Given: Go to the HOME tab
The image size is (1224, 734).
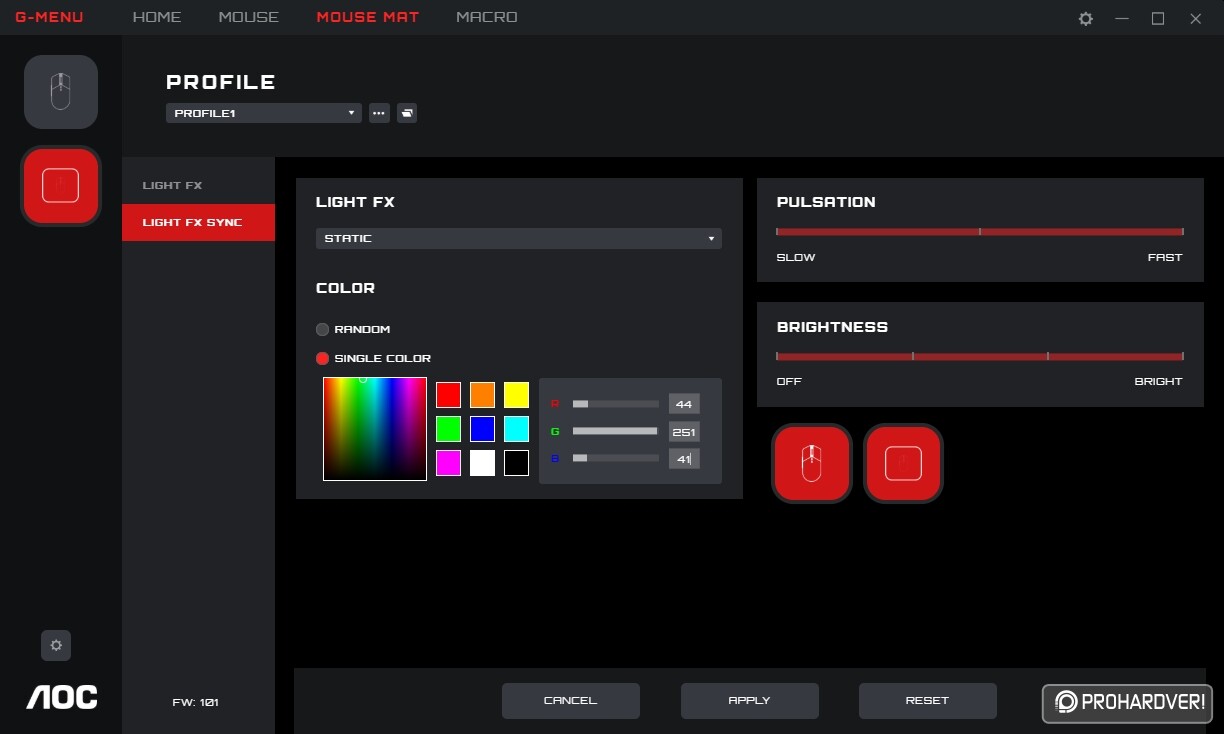Looking at the screenshot, I should pyautogui.click(x=157, y=17).
